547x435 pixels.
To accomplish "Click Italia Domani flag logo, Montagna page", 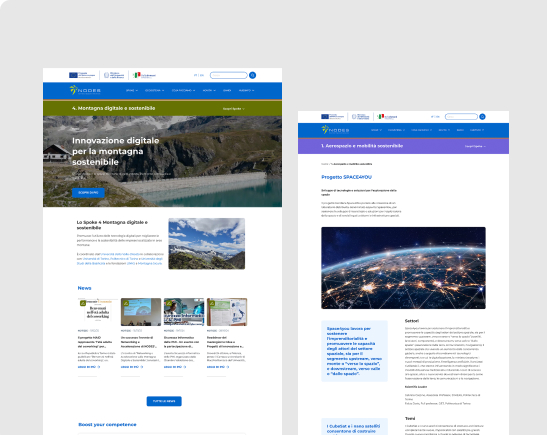I will tap(144, 75).
